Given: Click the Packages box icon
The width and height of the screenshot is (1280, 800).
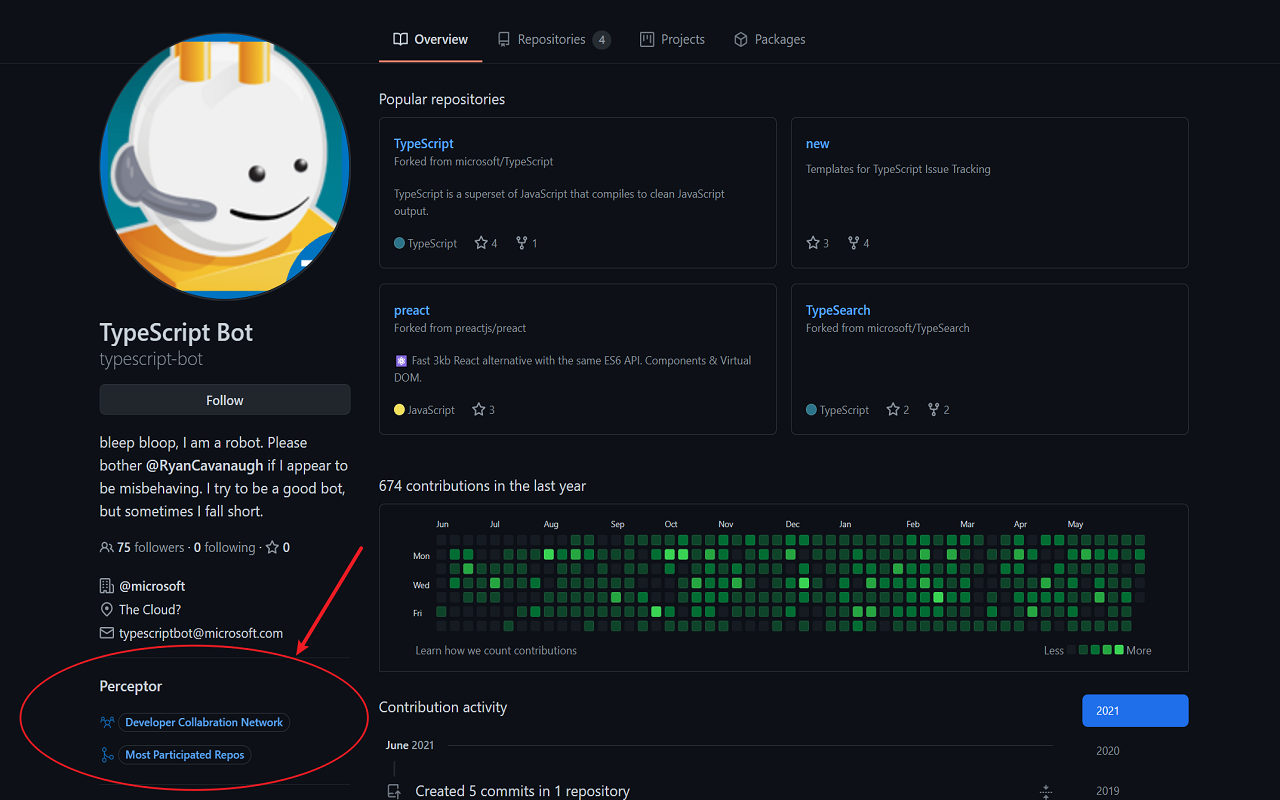Looking at the screenshot, I should coord(740,39).
